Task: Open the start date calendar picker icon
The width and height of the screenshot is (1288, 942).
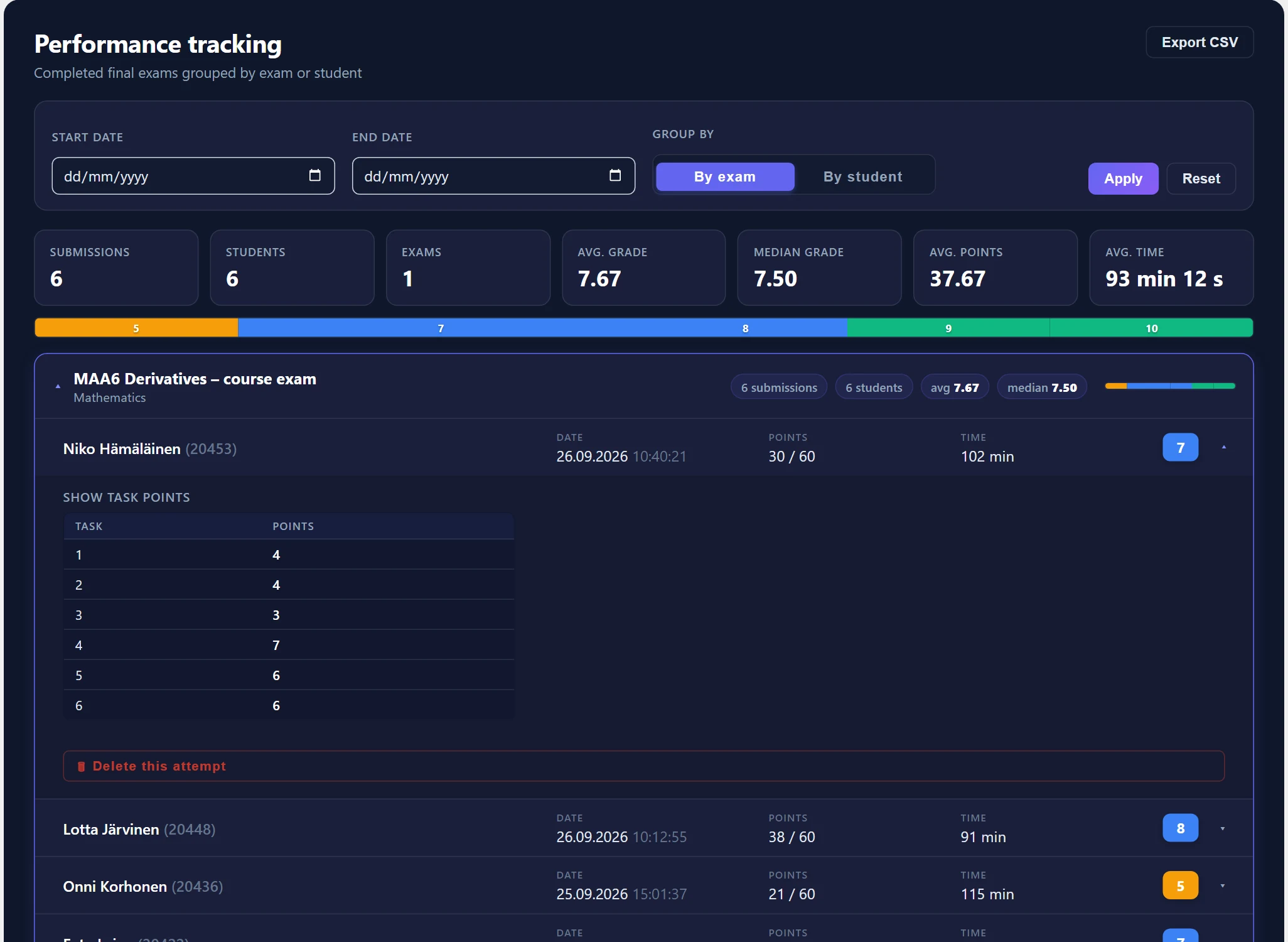Action: point(315,176)
